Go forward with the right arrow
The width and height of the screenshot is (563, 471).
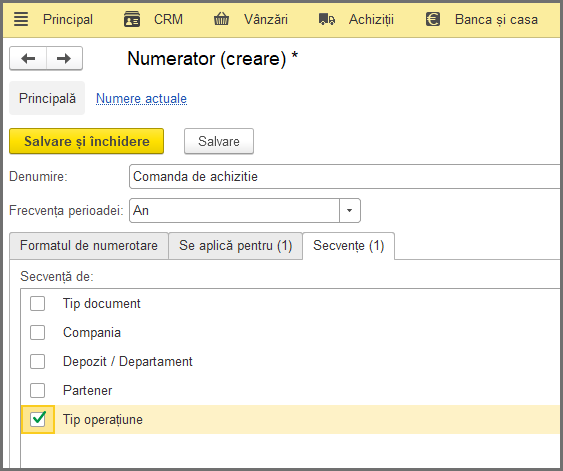64,58
